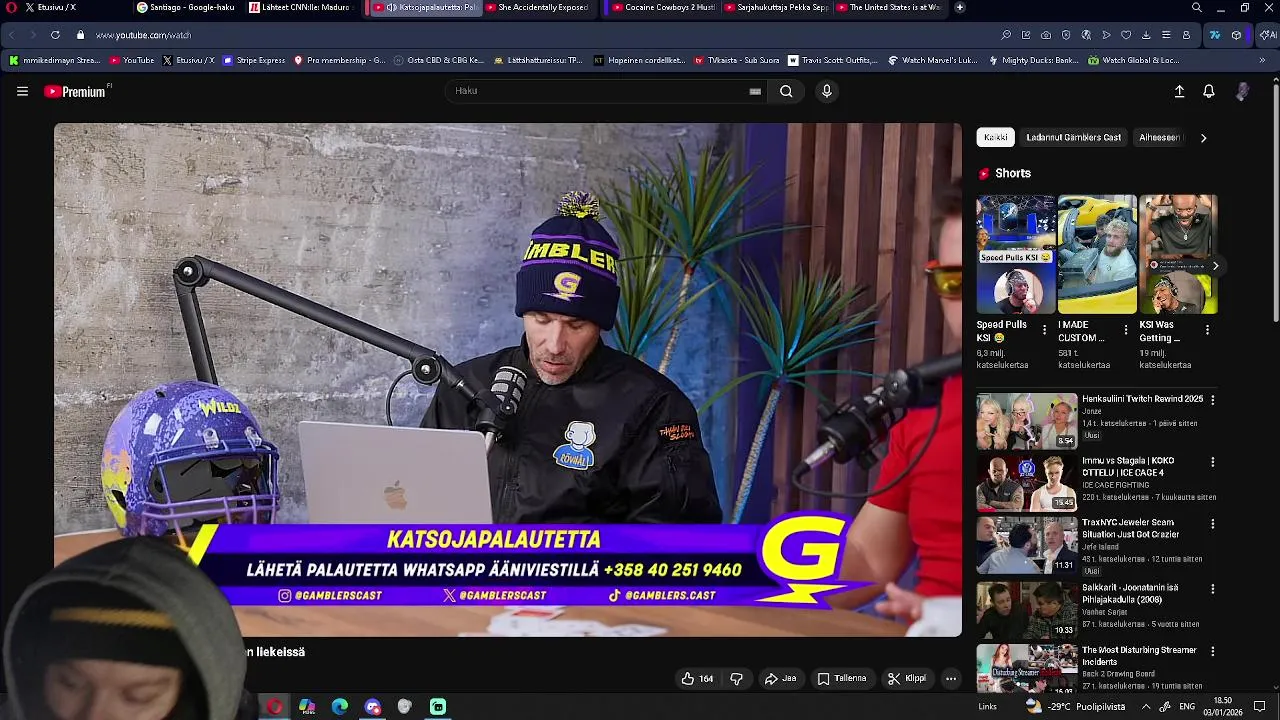
Task: Open the YouTube account avatar menu
Action: [x=1242, y=91]
